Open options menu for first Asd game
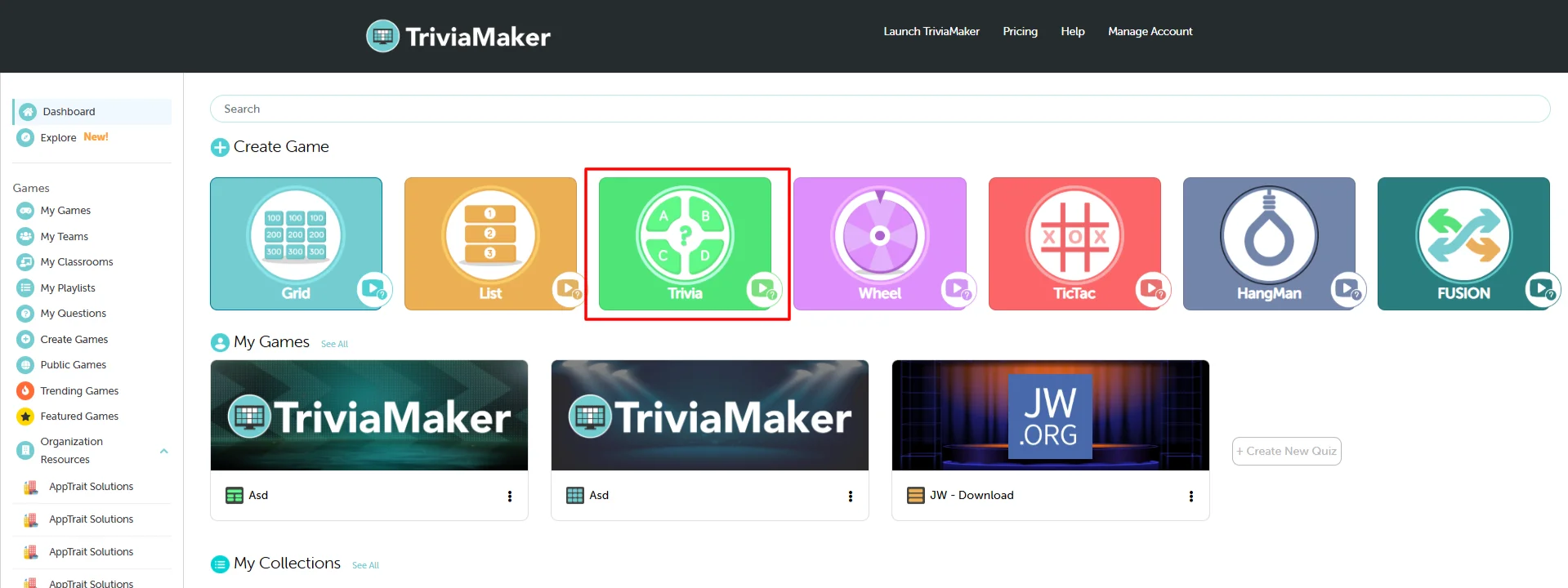Viewport: 1568px width, 588px height. pyautogui.click(x=510, y=497)
